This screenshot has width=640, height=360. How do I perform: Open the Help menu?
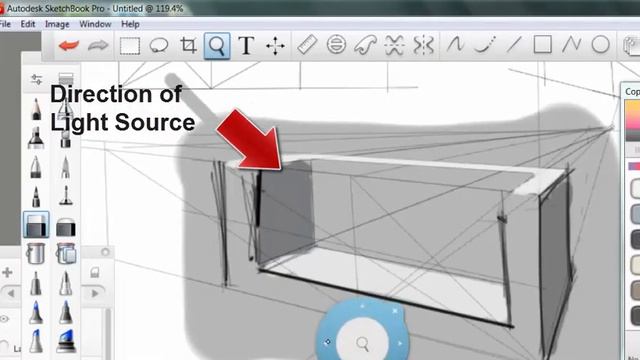[130, 24]
